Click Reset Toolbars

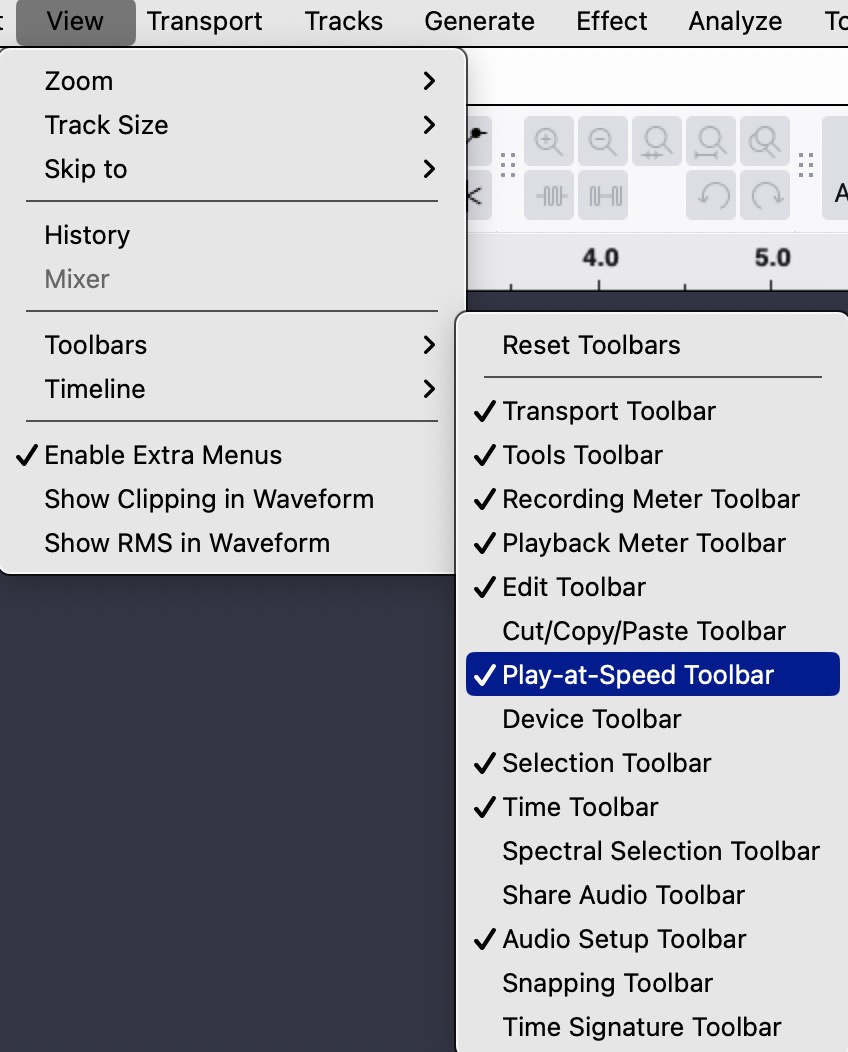[591, 345]
